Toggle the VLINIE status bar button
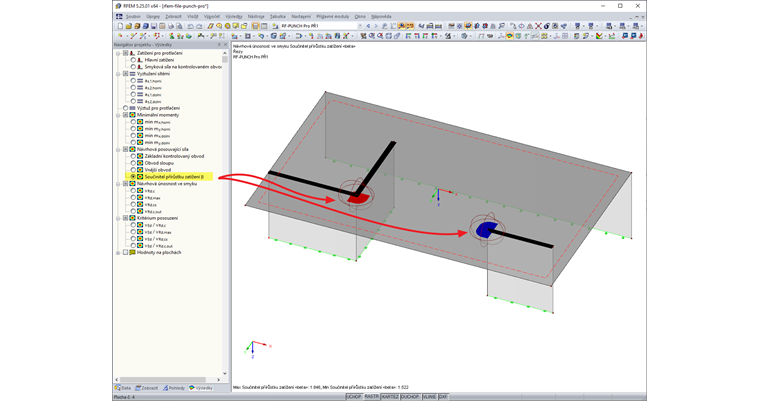The image size is (760, 401). tap(429, 397)
